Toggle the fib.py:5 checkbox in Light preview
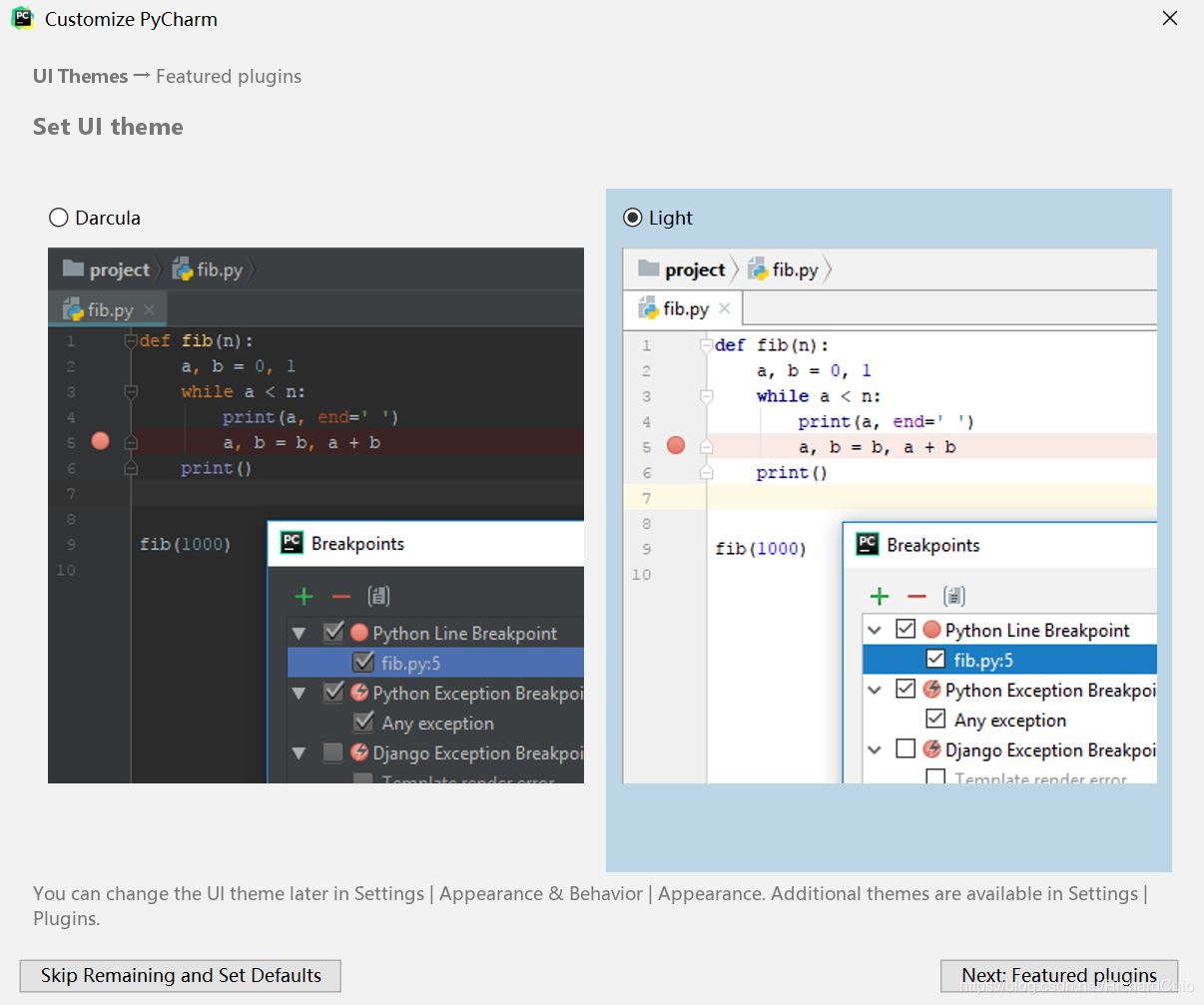1204x1005 pixels. 935,660
